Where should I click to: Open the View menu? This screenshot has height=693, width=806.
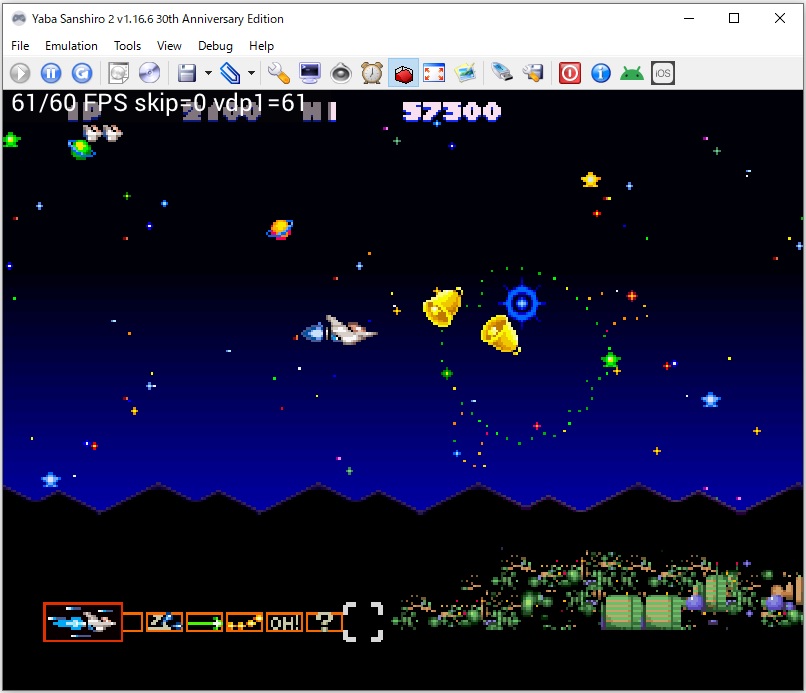coord(169,46)
